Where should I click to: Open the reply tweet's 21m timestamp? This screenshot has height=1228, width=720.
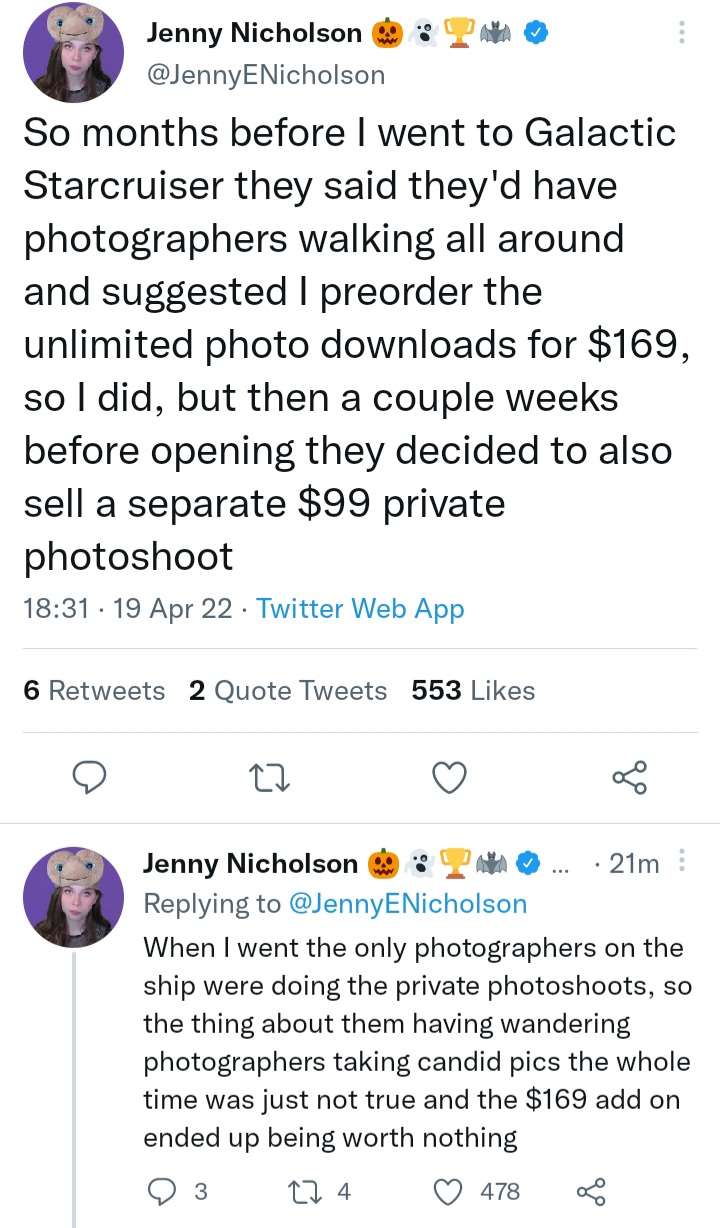pyautogui.click(x=634, y=863)
